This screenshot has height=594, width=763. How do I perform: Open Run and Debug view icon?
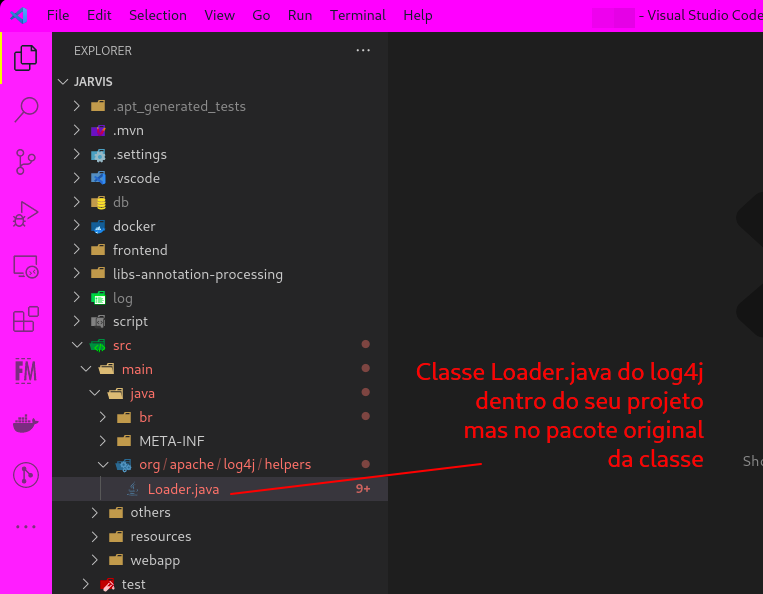point(26,214)
